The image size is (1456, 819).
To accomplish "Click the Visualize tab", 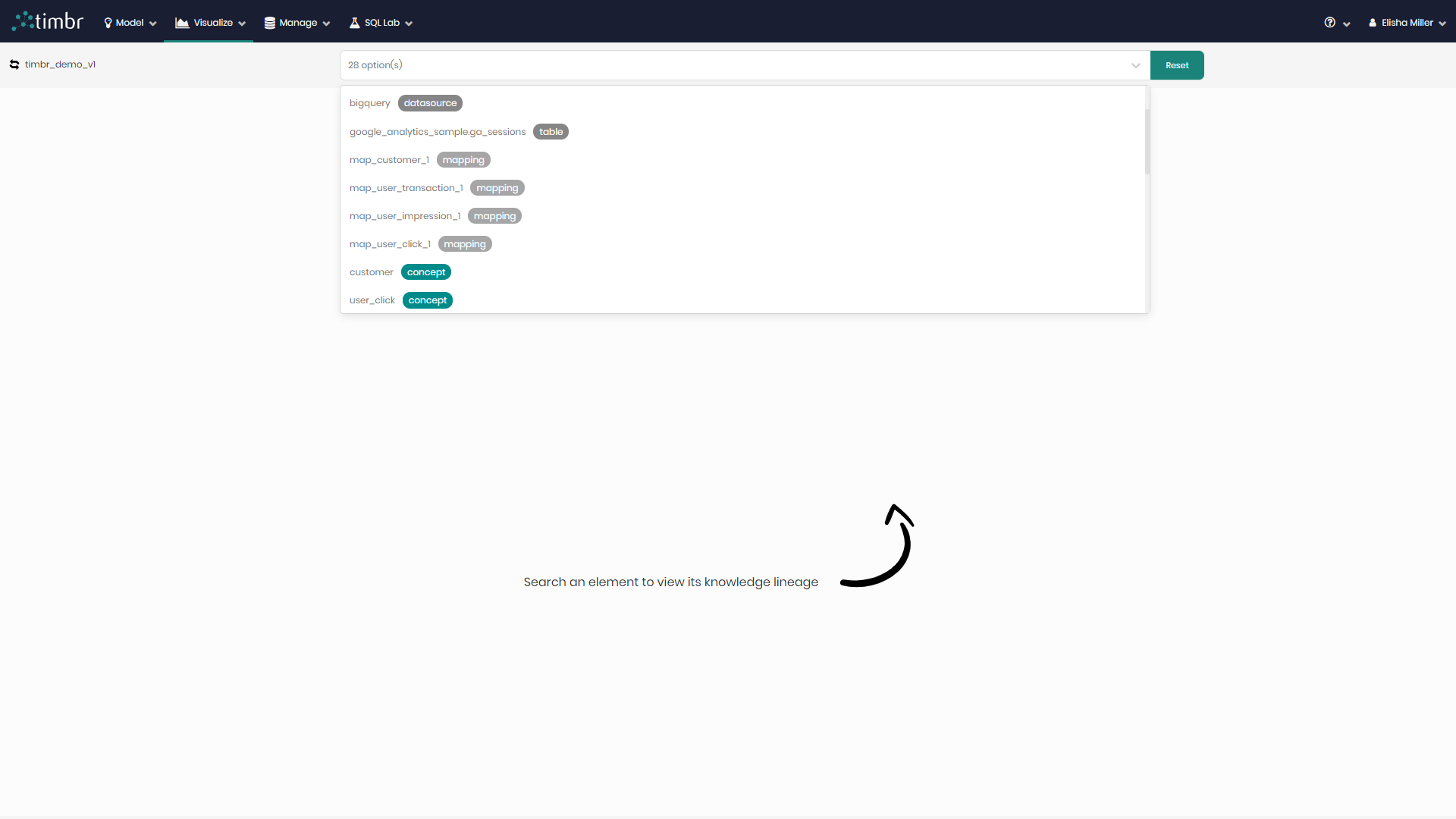I will [x=208, y=22].
